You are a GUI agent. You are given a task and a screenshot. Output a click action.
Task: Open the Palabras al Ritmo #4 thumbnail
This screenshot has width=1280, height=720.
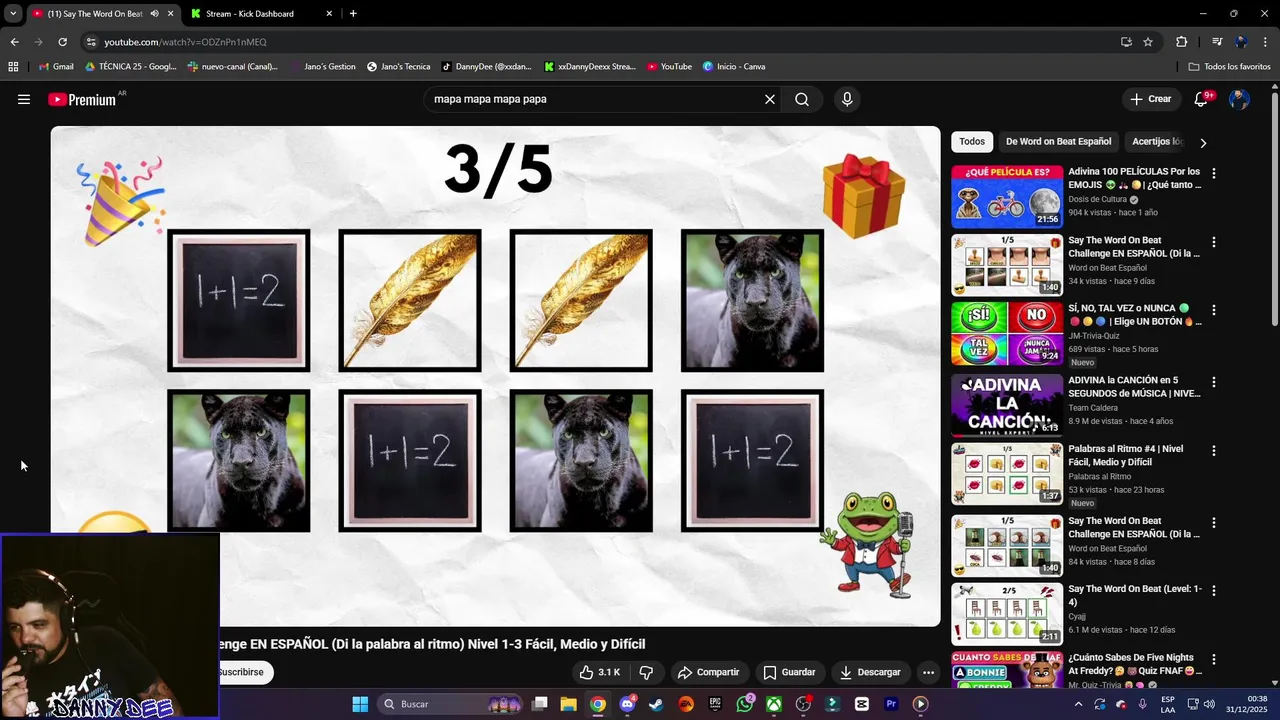coord(1007,474)
